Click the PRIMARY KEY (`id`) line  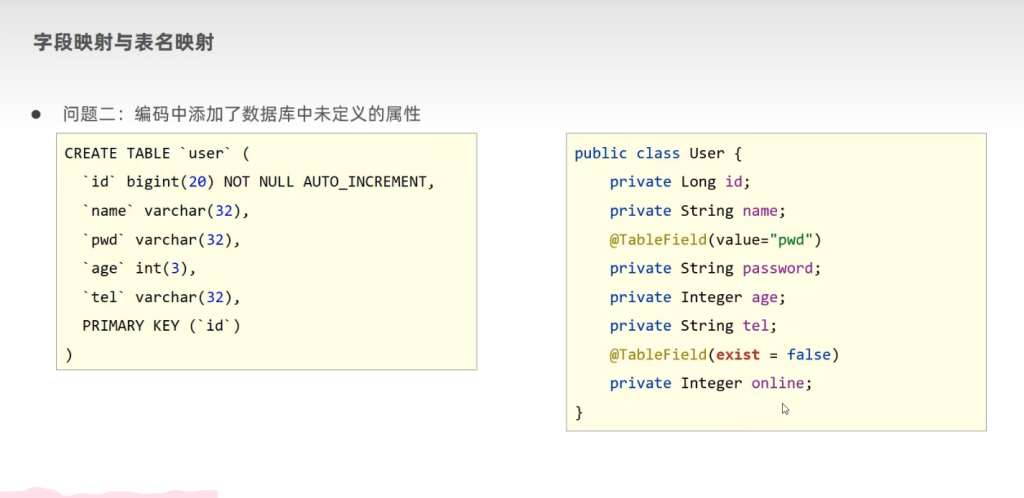pos(161,326)
